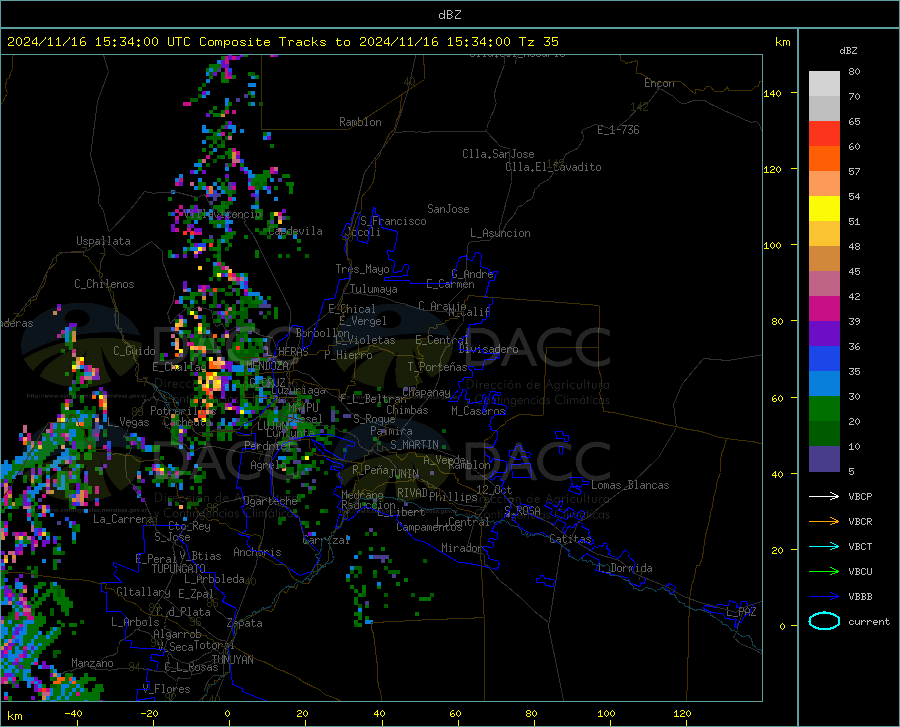The width and height of the screenshot is (900, 727).
Task: Select the light blue 30 dBZ swatch
Action: (x=824, y=384)
